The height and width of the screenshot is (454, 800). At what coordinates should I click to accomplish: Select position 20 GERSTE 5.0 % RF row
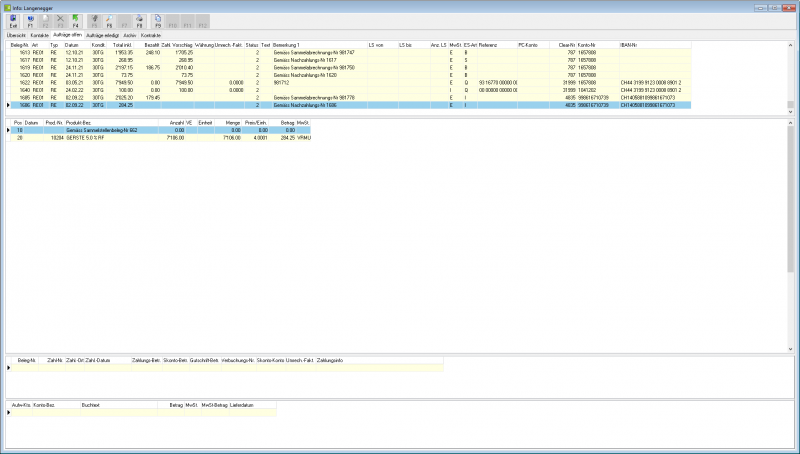click(160, 138)
